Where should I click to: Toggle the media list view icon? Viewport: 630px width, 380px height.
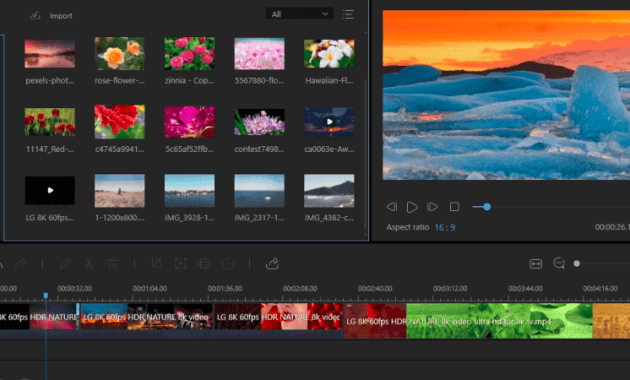click(348, 14)
